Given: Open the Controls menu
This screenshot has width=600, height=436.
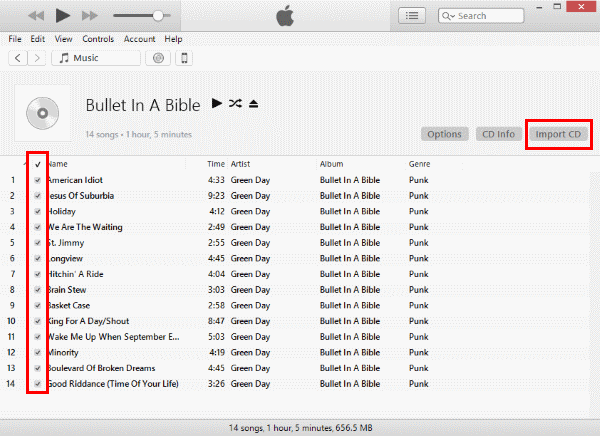Looking at the screenshot, I should (x=98, y=39).
